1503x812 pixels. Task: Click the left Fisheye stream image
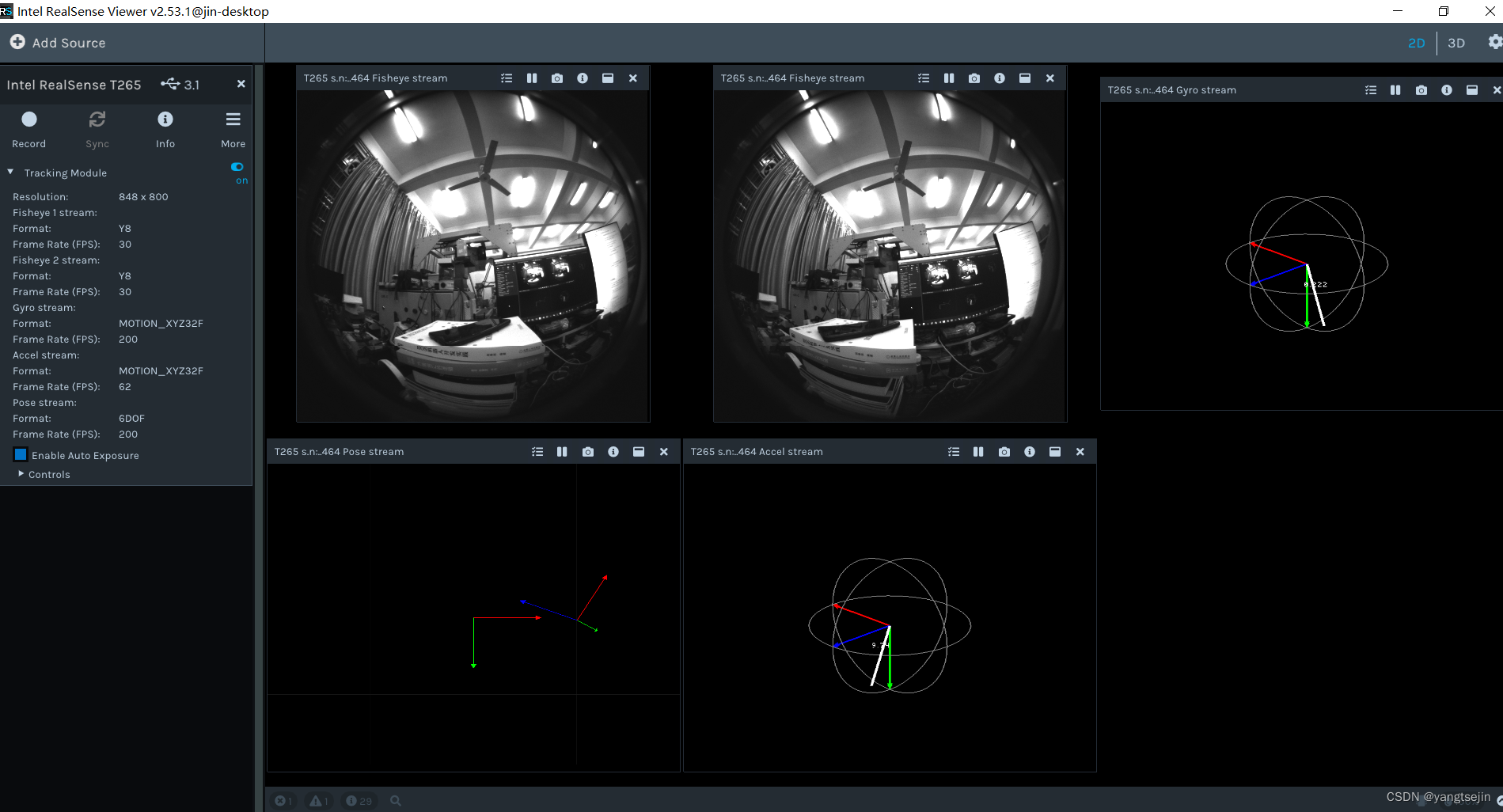[473, 256]
